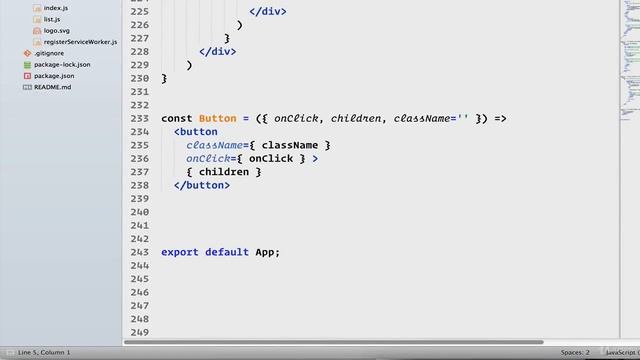The image size is (640, 360).
Task: Click line number 243 in the gutter
Action: (140, 252)
